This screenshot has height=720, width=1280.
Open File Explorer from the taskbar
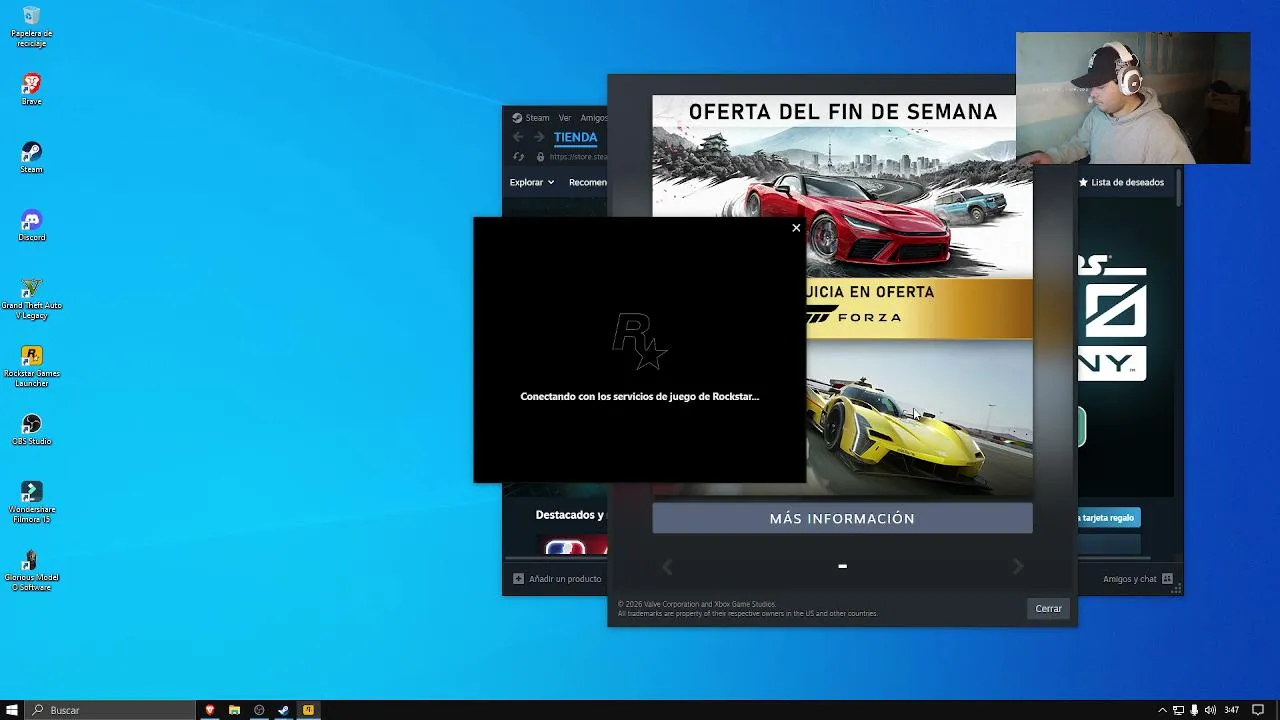pos(234,710)
